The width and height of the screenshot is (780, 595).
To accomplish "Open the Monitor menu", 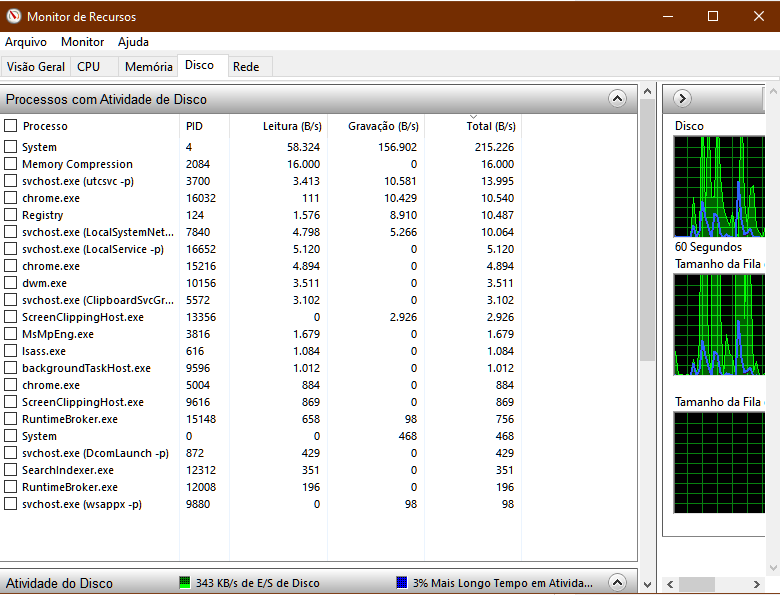I will (83, 42).
